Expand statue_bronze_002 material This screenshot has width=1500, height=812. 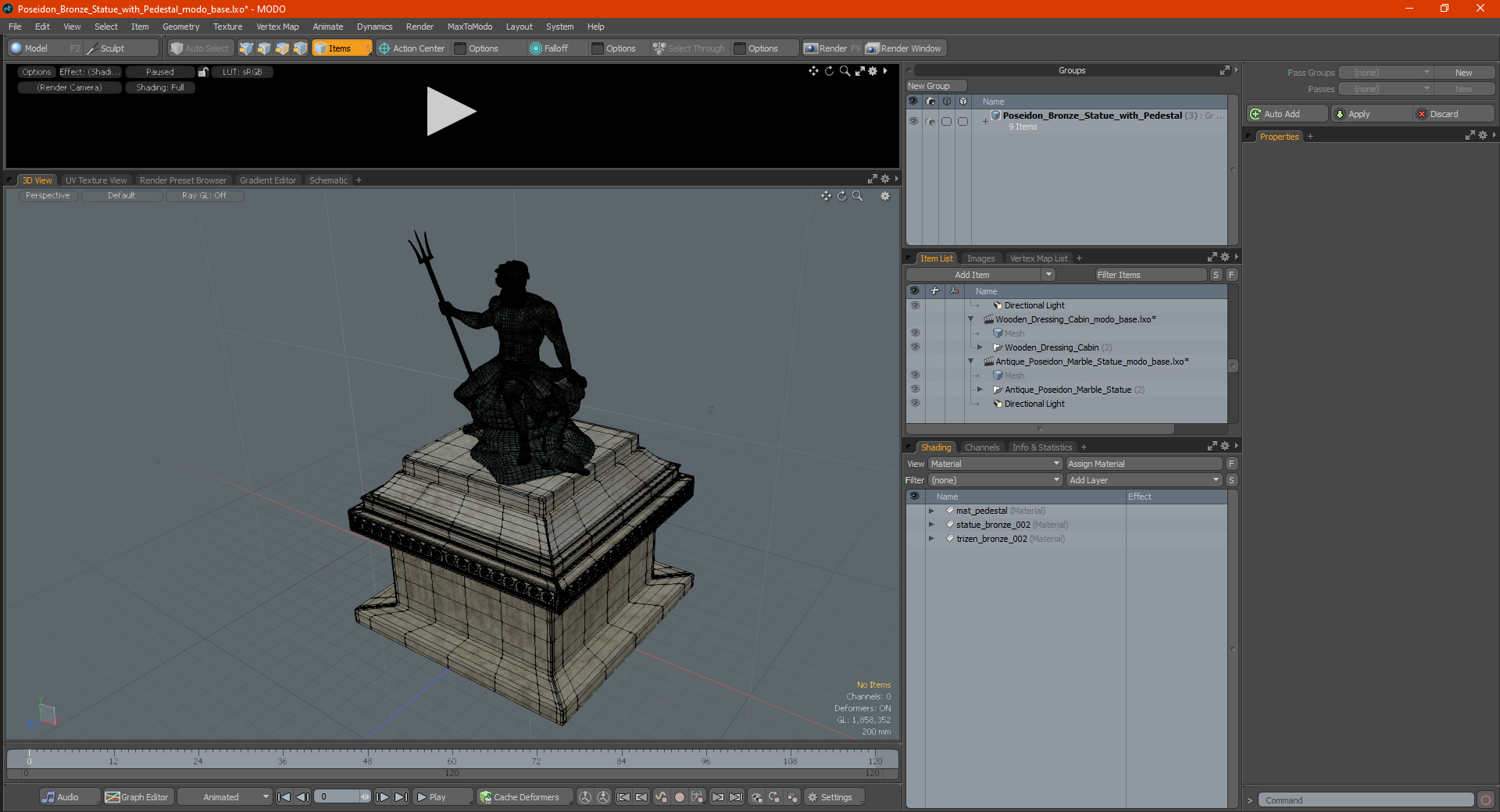(931, 525)
